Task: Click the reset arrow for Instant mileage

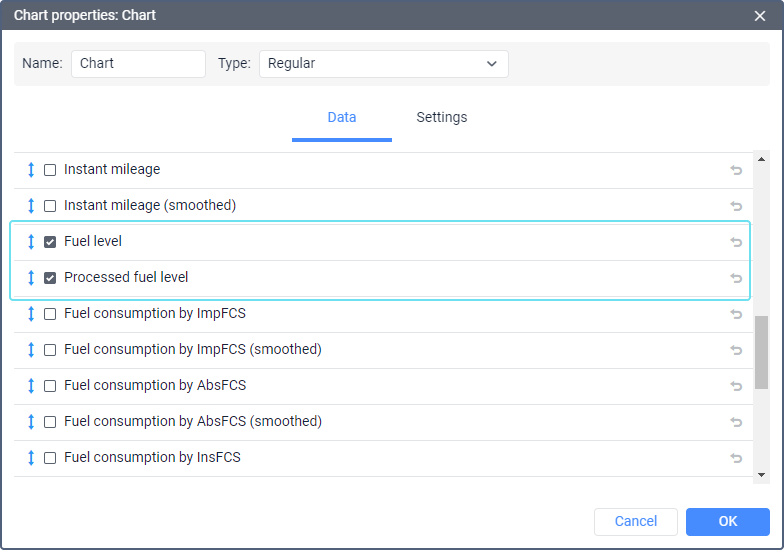Action: (736, 170)
